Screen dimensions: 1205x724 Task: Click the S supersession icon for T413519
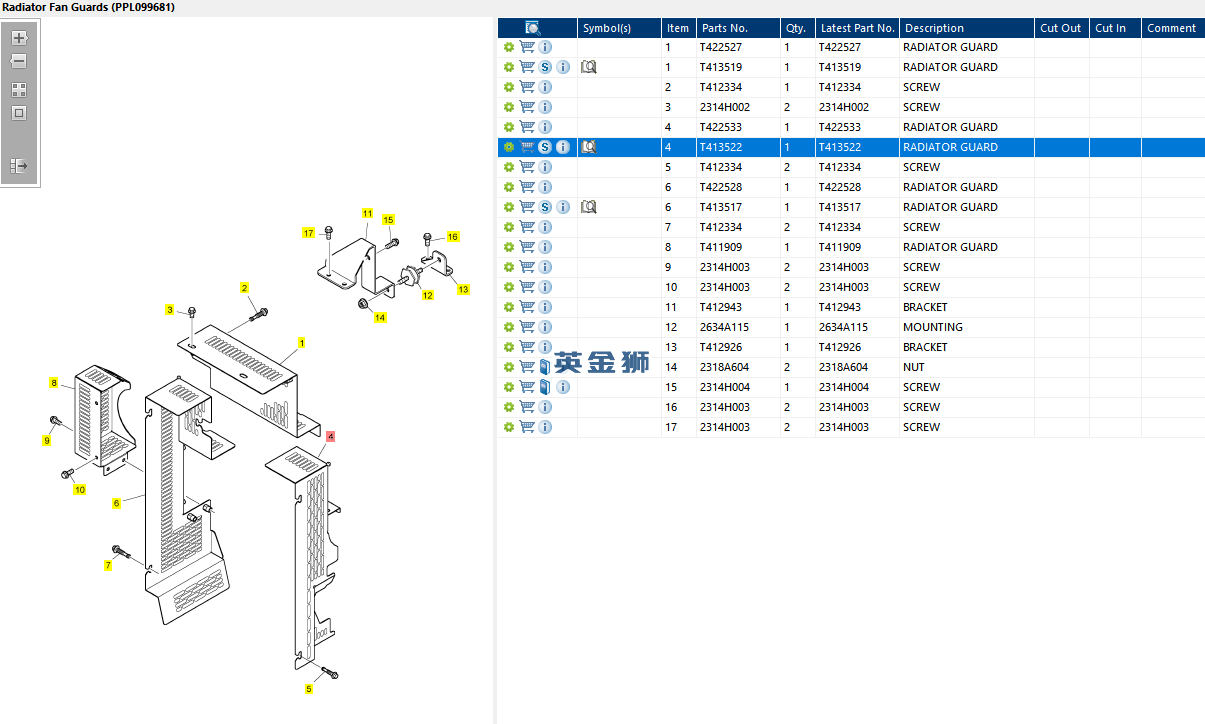pos(545,67)
